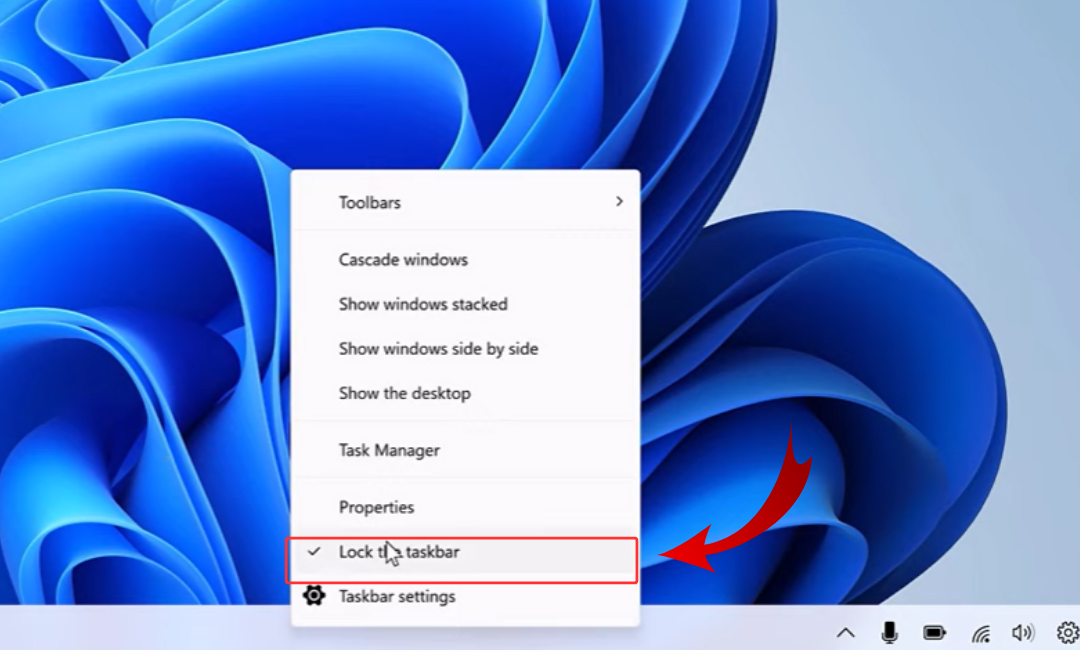The height and width of the screenshot is (650, 1080).
Task: Click the gear icon beside Taskbar settings
Action: click(315, 595)
